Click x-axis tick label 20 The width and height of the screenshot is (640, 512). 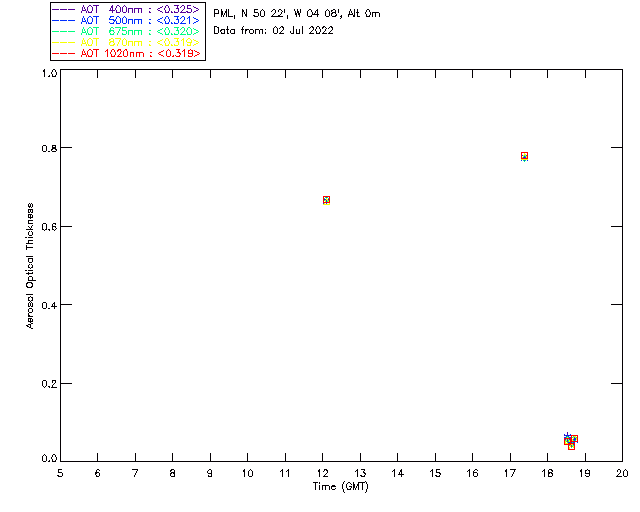click(x=622, y=473)
